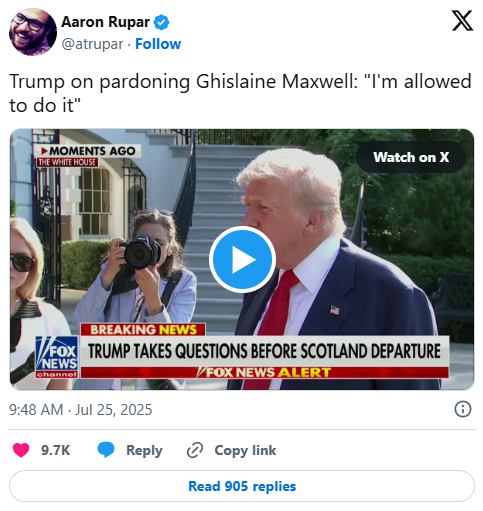Select the Copy link text
483x511 pixels.
(245, 450)
